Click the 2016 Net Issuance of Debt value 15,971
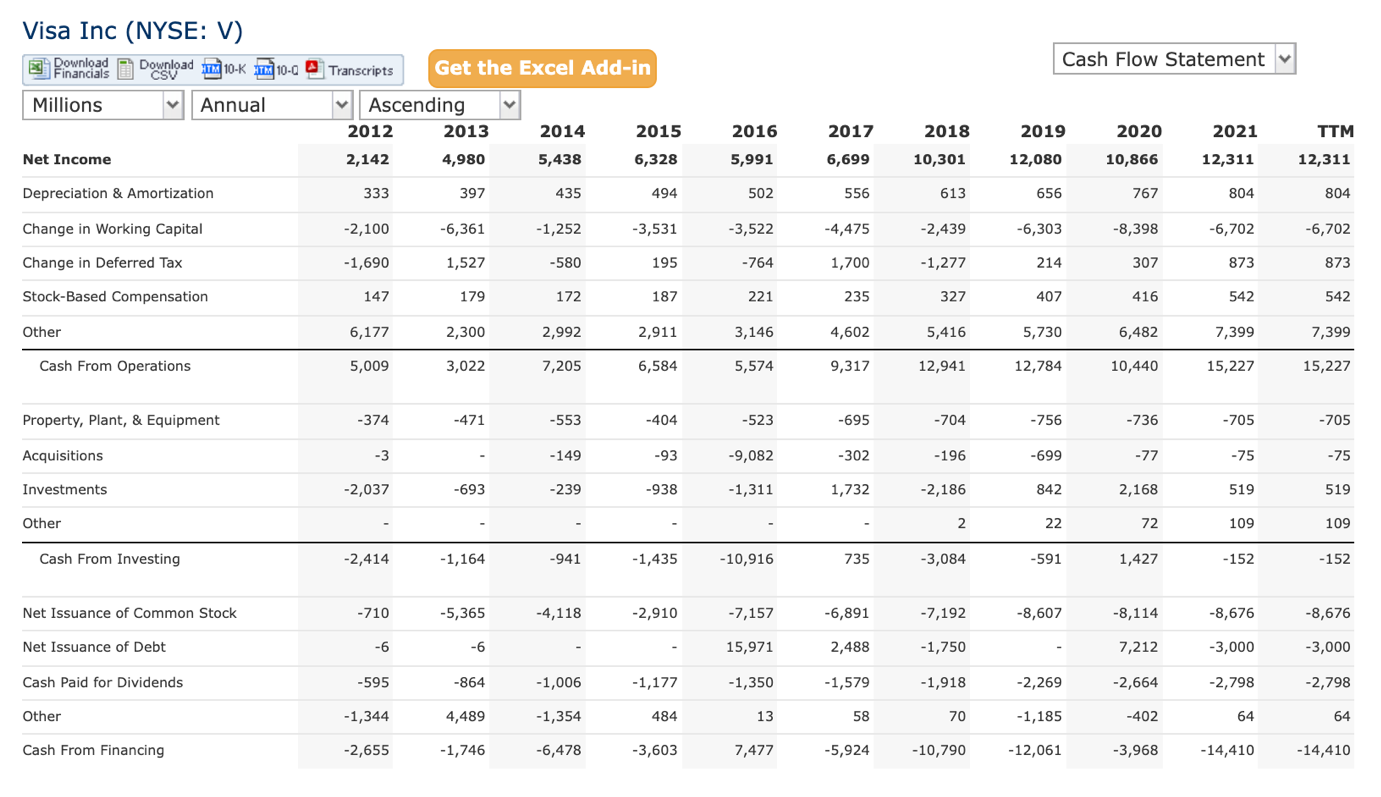The image size is (1381, 797). [x=750, y=647]
